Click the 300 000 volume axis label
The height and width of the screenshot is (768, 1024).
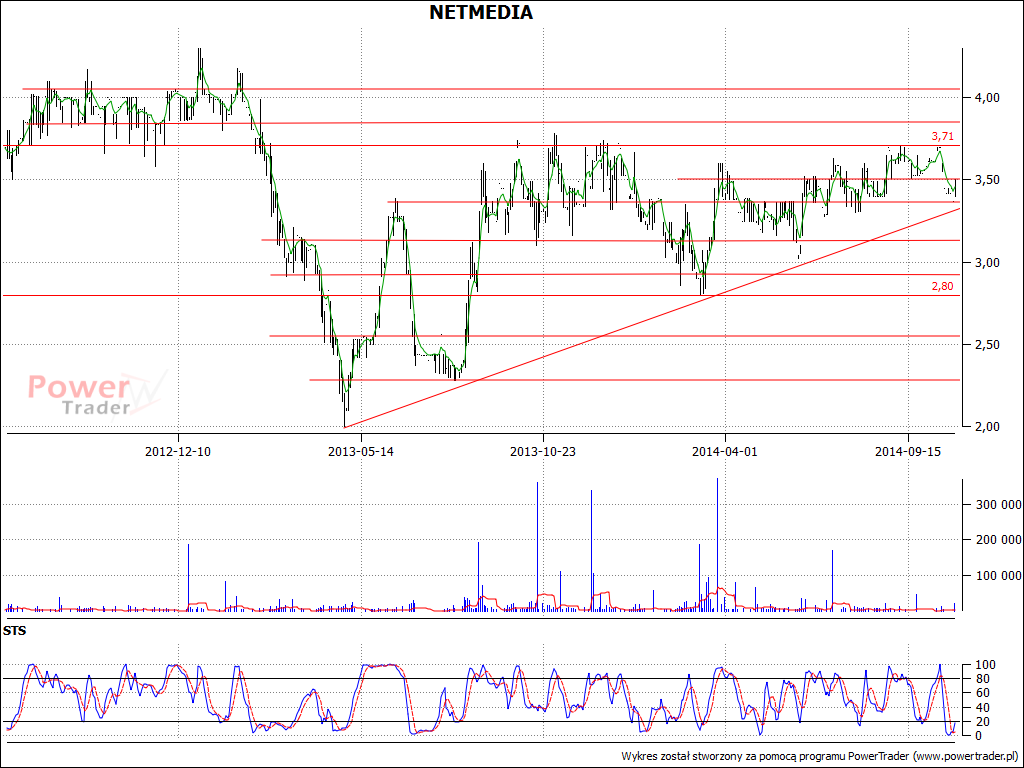point(999,504)
